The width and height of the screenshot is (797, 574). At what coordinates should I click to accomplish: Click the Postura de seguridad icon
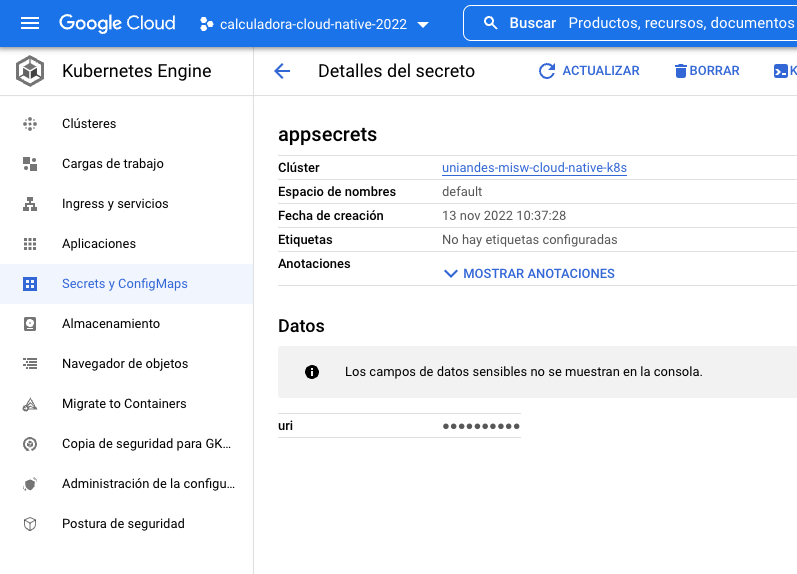30,524
